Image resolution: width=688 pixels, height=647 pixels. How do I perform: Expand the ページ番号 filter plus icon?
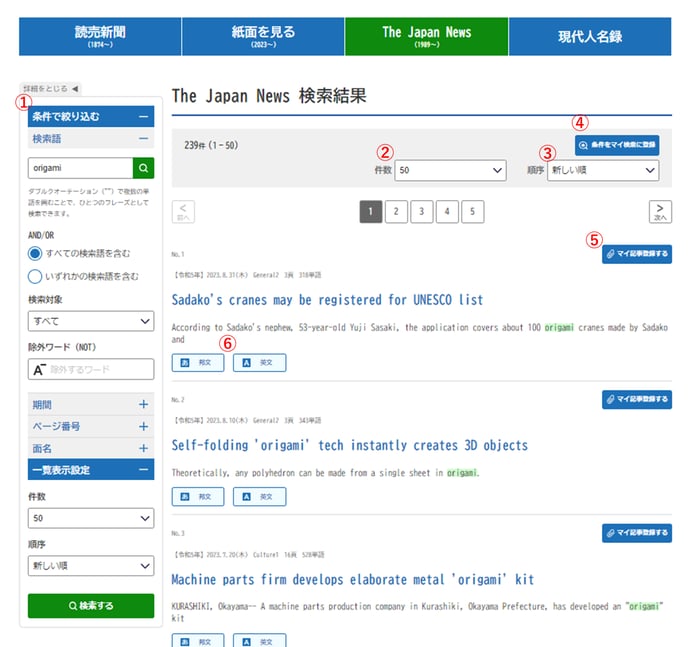coord(144,427)
